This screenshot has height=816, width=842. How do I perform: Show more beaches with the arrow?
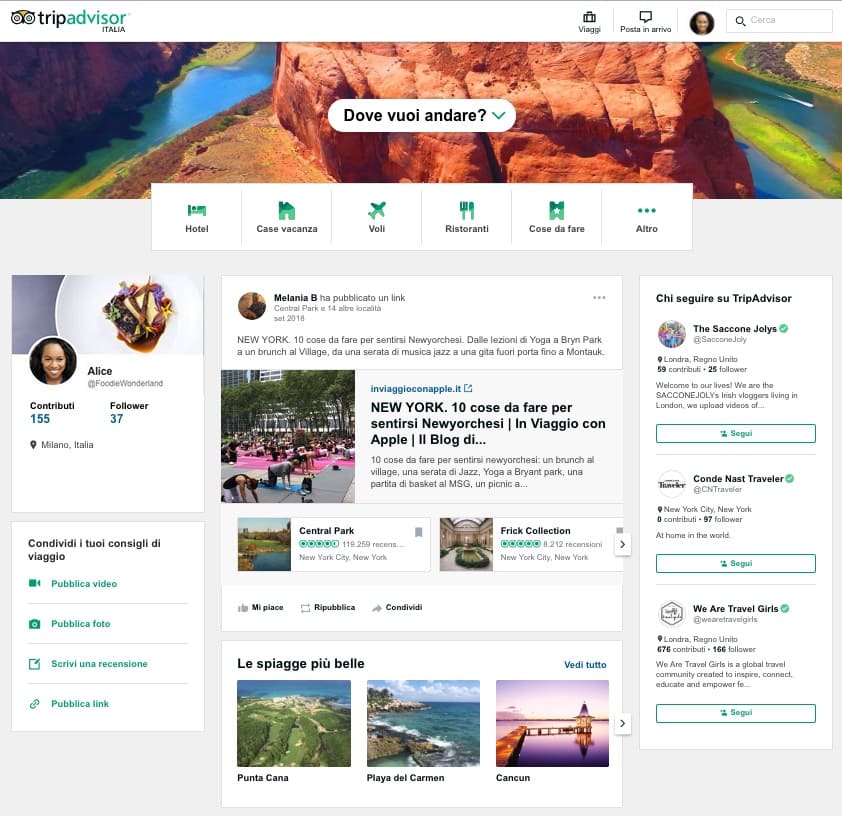coord(622,724)
